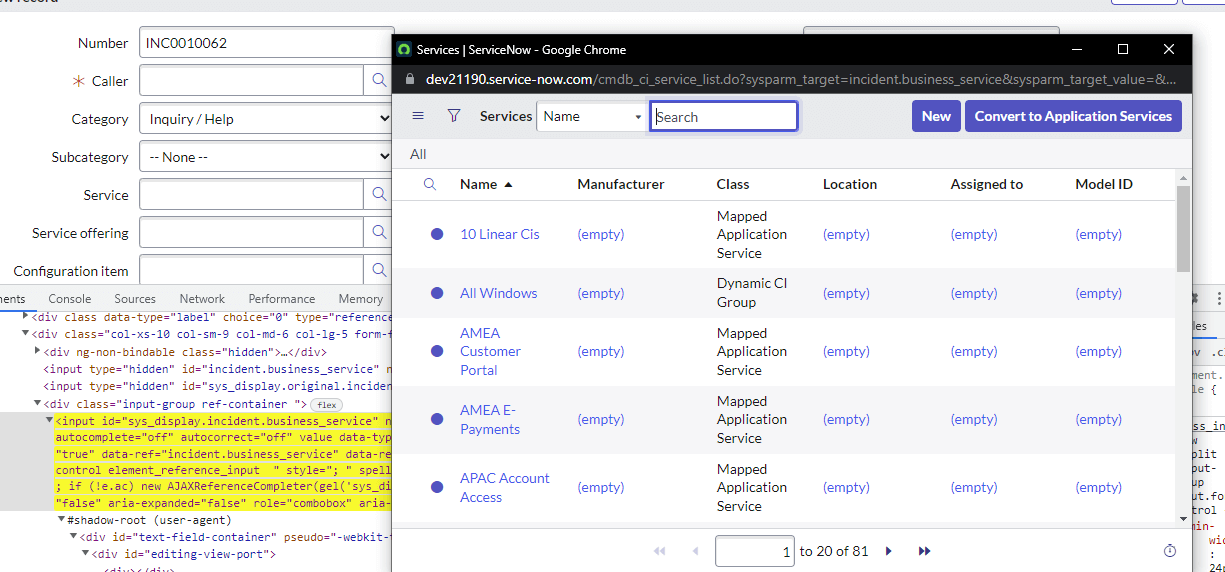Click the Service offering input field
The height and width of the screenshot is (572, 1225).
[251, 233]
